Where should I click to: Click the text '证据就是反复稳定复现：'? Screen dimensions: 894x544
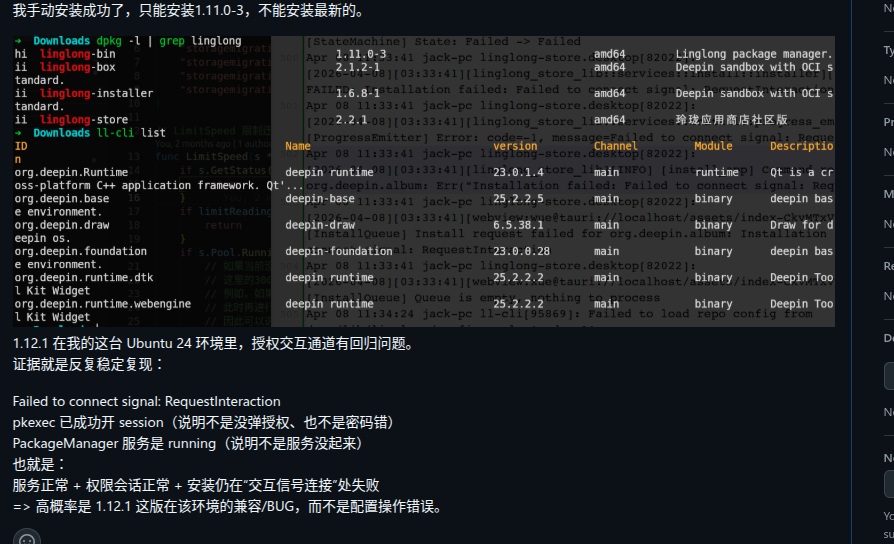click(89, 364)
